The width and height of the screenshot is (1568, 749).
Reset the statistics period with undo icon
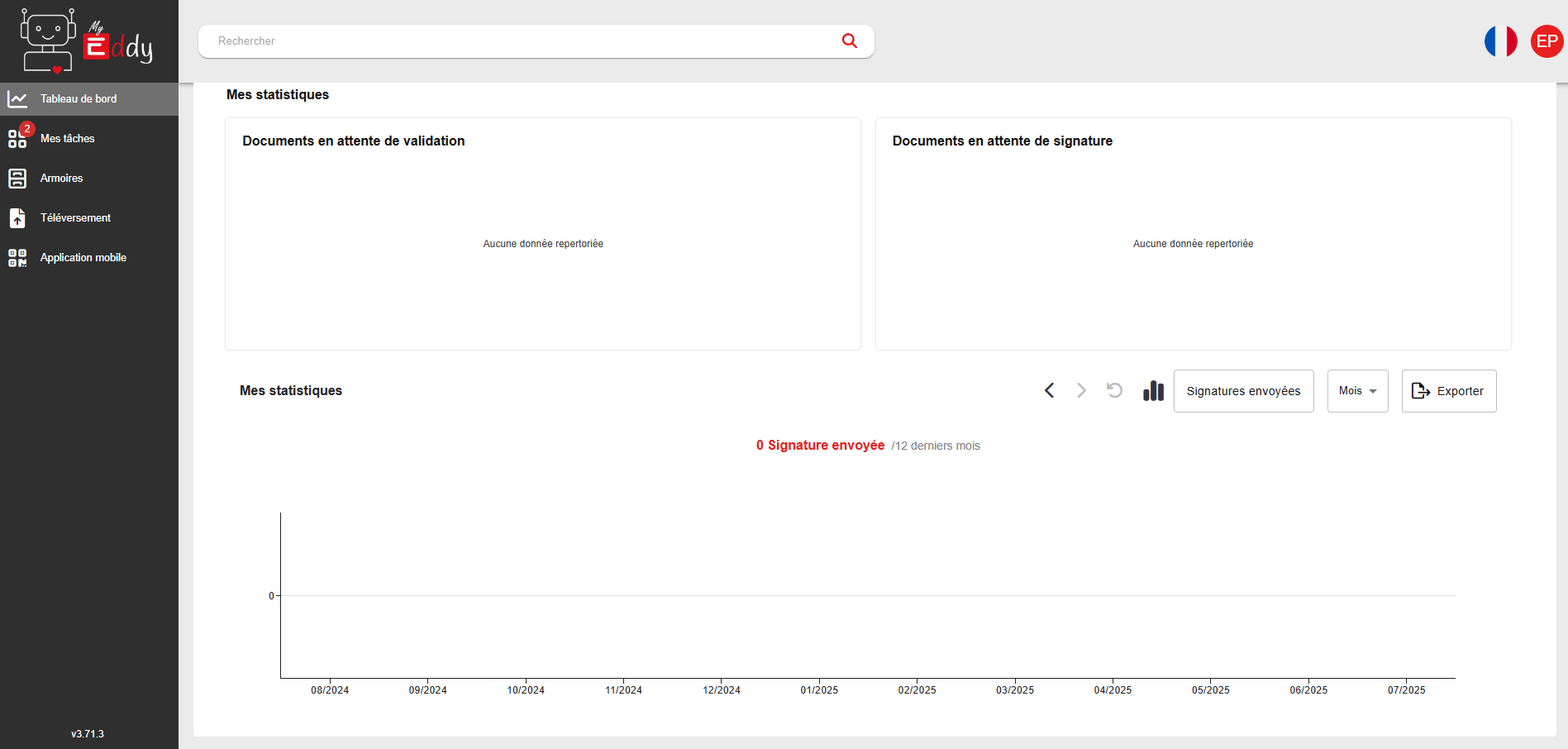tap(1114, 390)
